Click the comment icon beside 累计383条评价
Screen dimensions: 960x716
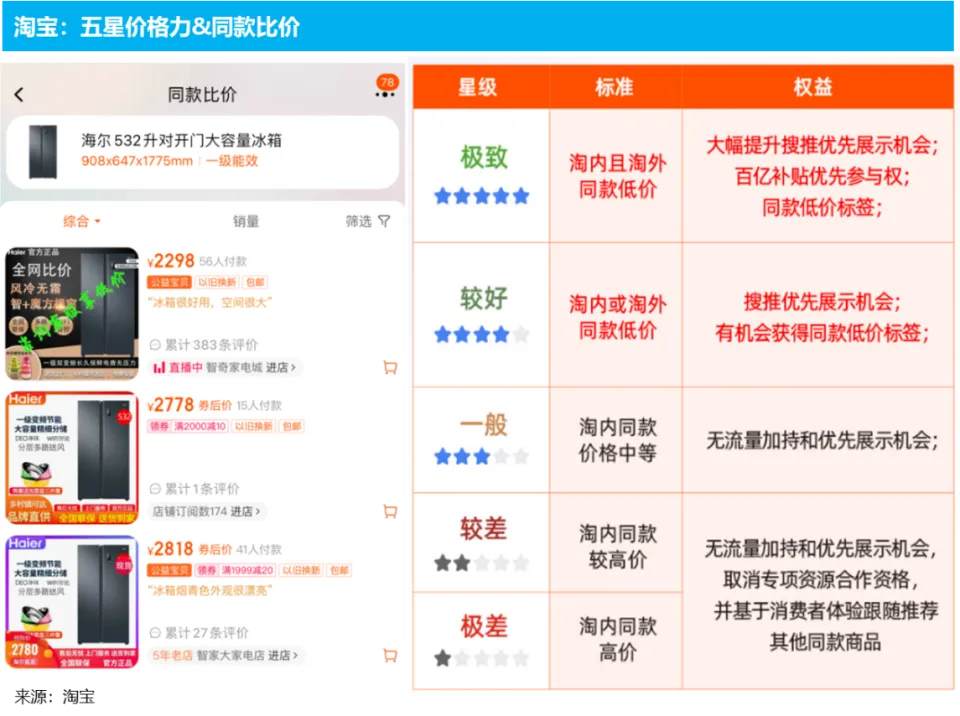point(155,345)
